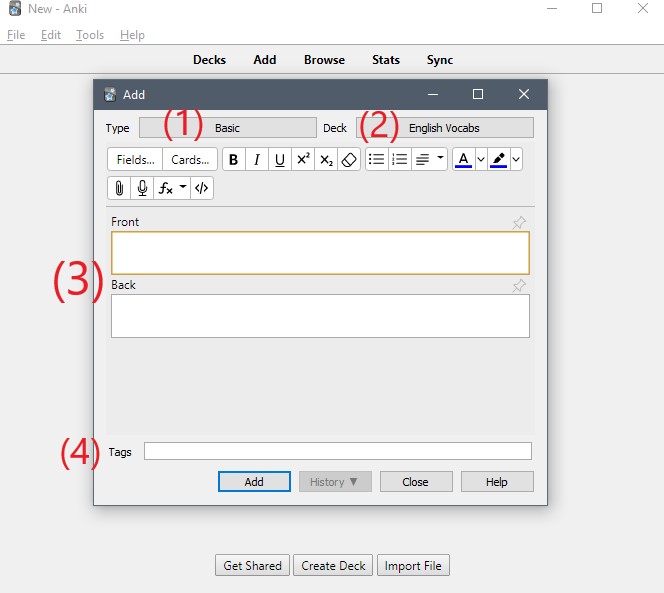Open Browse in the main toolbar
The height and width of the screenshot is (593, 664).
(324, 60)
